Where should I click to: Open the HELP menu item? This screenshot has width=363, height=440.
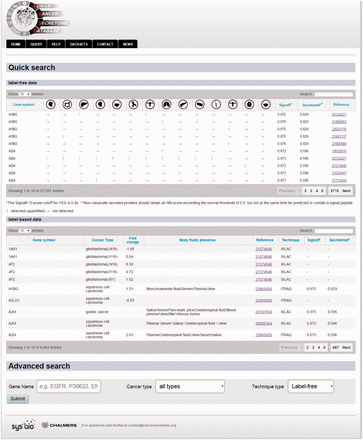coord(56,44)
